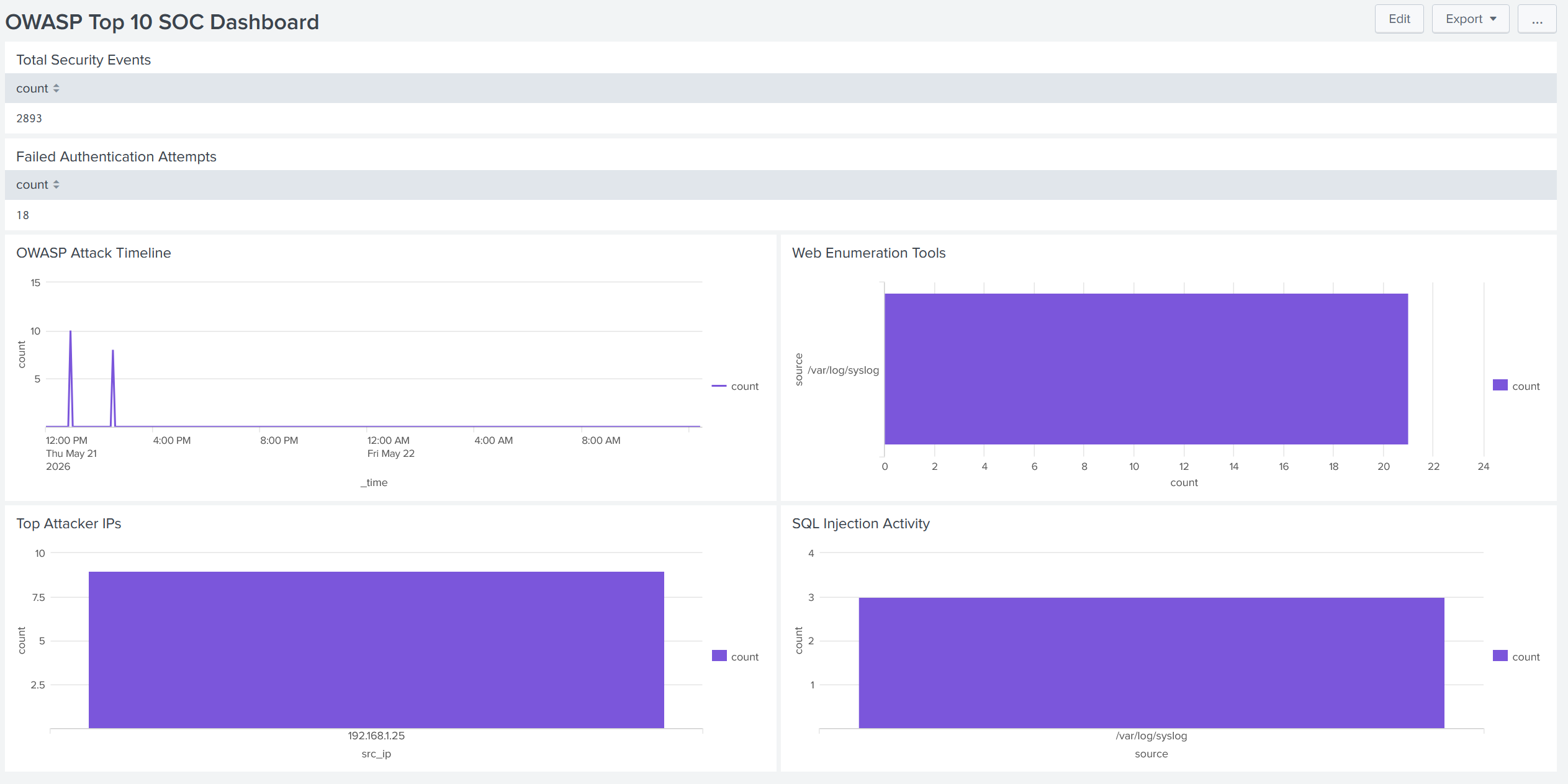Click the Total Security Events panel title

tap(84, 60)
